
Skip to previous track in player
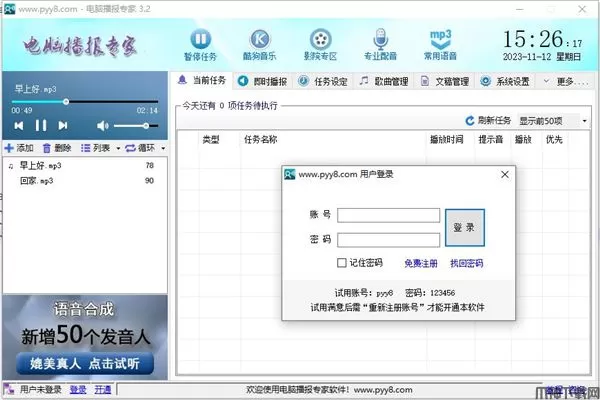click(x=19, y=126)
